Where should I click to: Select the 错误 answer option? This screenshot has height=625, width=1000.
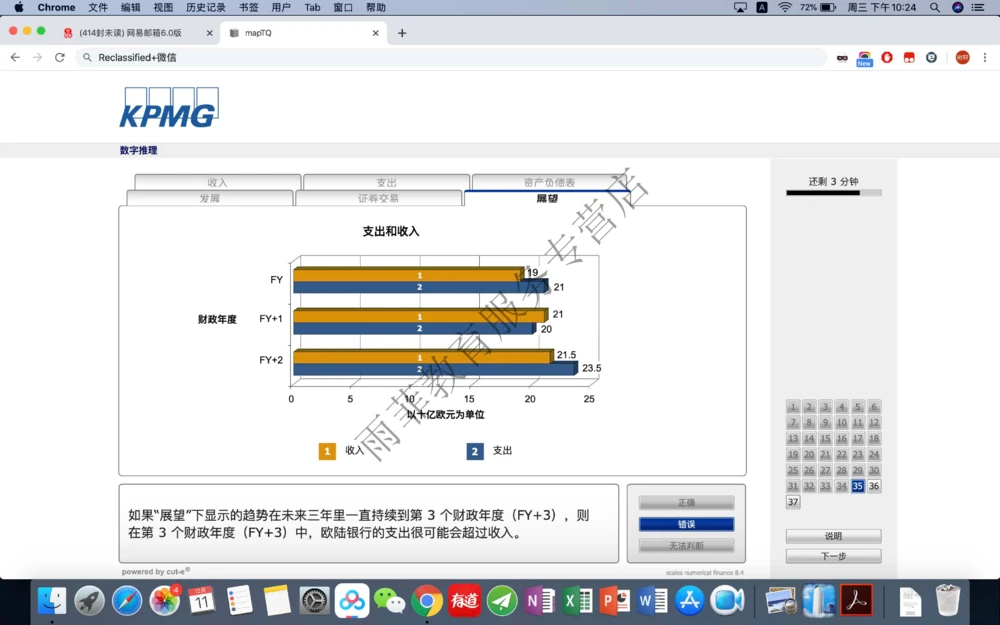point(686,523)
